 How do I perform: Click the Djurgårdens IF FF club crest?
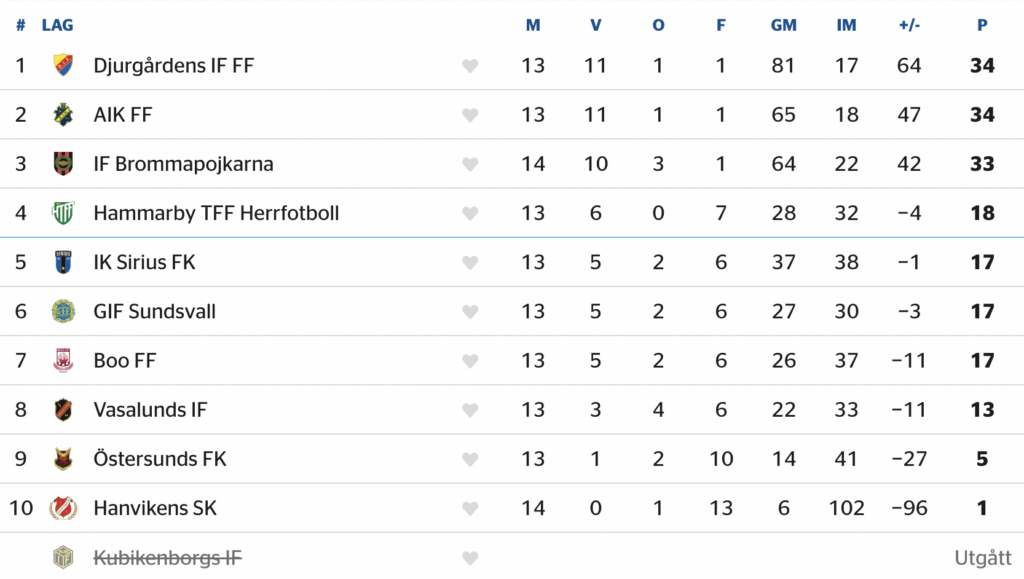(x=63, y=66)
